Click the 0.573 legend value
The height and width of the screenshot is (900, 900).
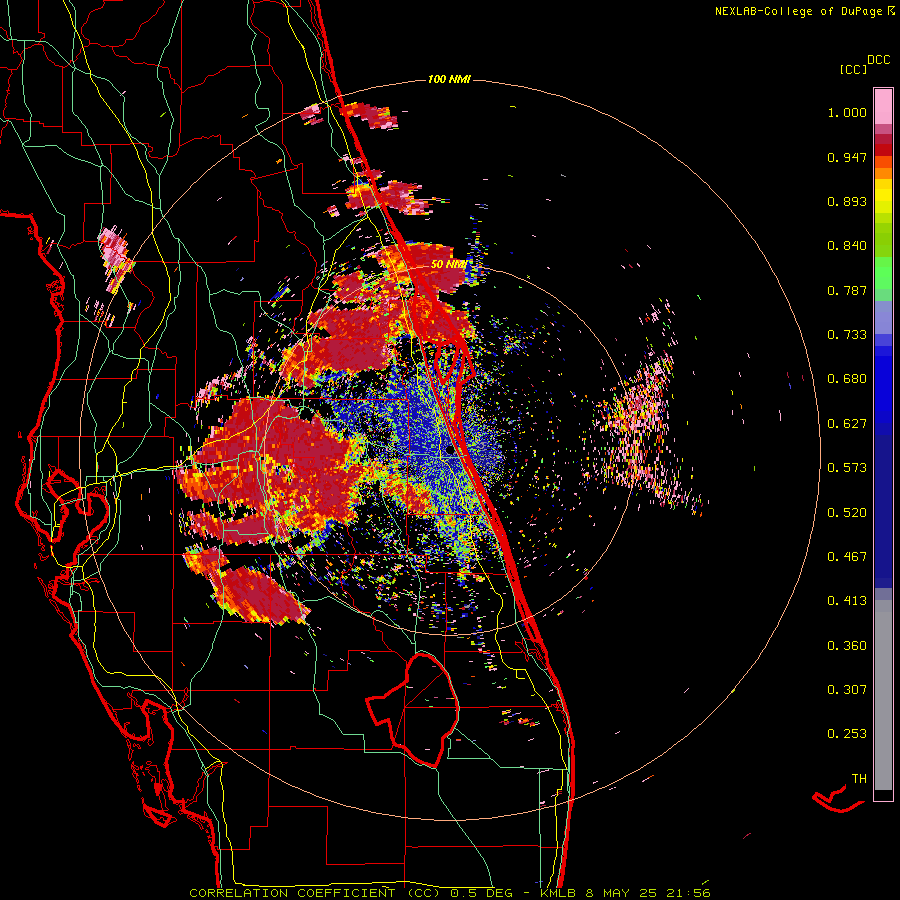[x=847, y=468]
